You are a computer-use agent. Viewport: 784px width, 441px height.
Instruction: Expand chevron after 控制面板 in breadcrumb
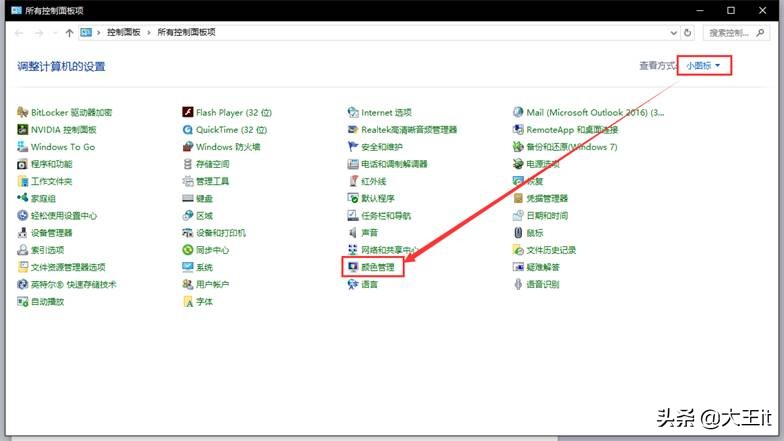148,32
